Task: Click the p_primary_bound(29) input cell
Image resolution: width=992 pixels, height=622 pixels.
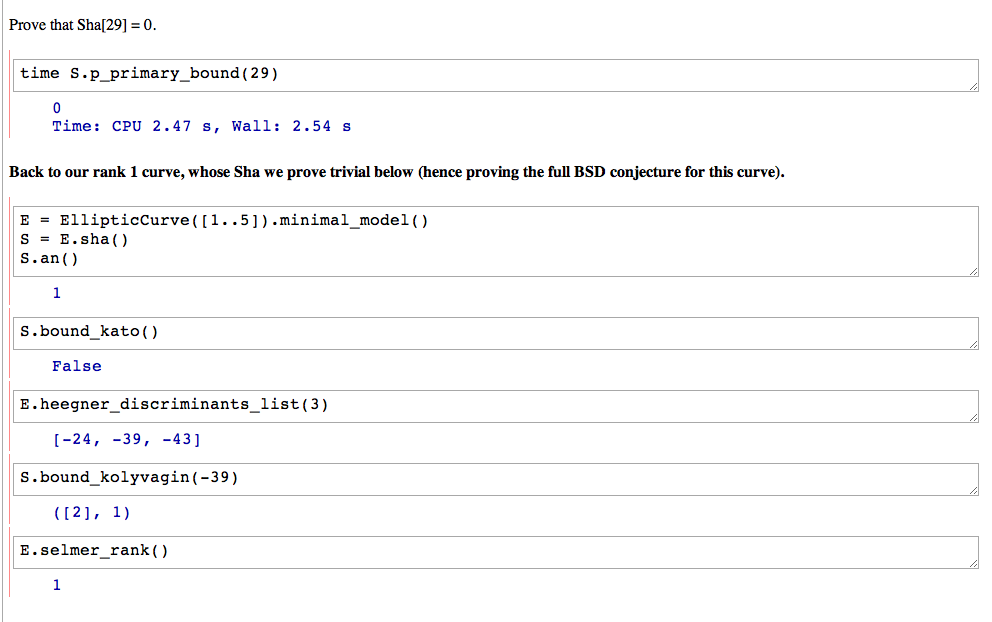Action: (495, 75)
